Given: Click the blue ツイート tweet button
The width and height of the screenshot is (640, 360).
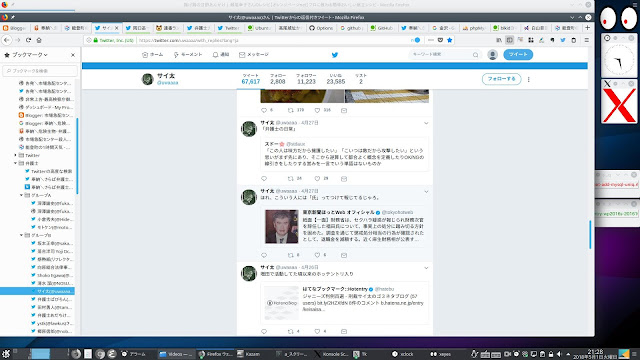Looking at the screenshot, I should click(x=518, y=55).
